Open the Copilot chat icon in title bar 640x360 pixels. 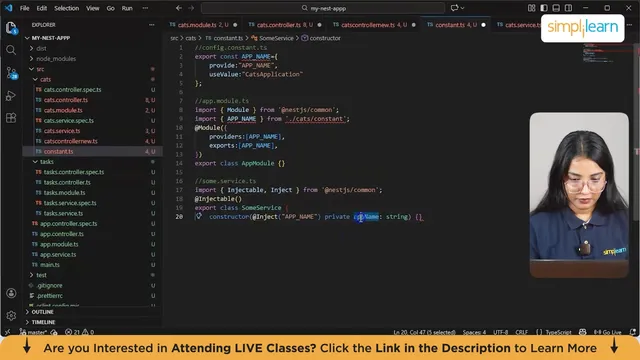click(454, 8)
